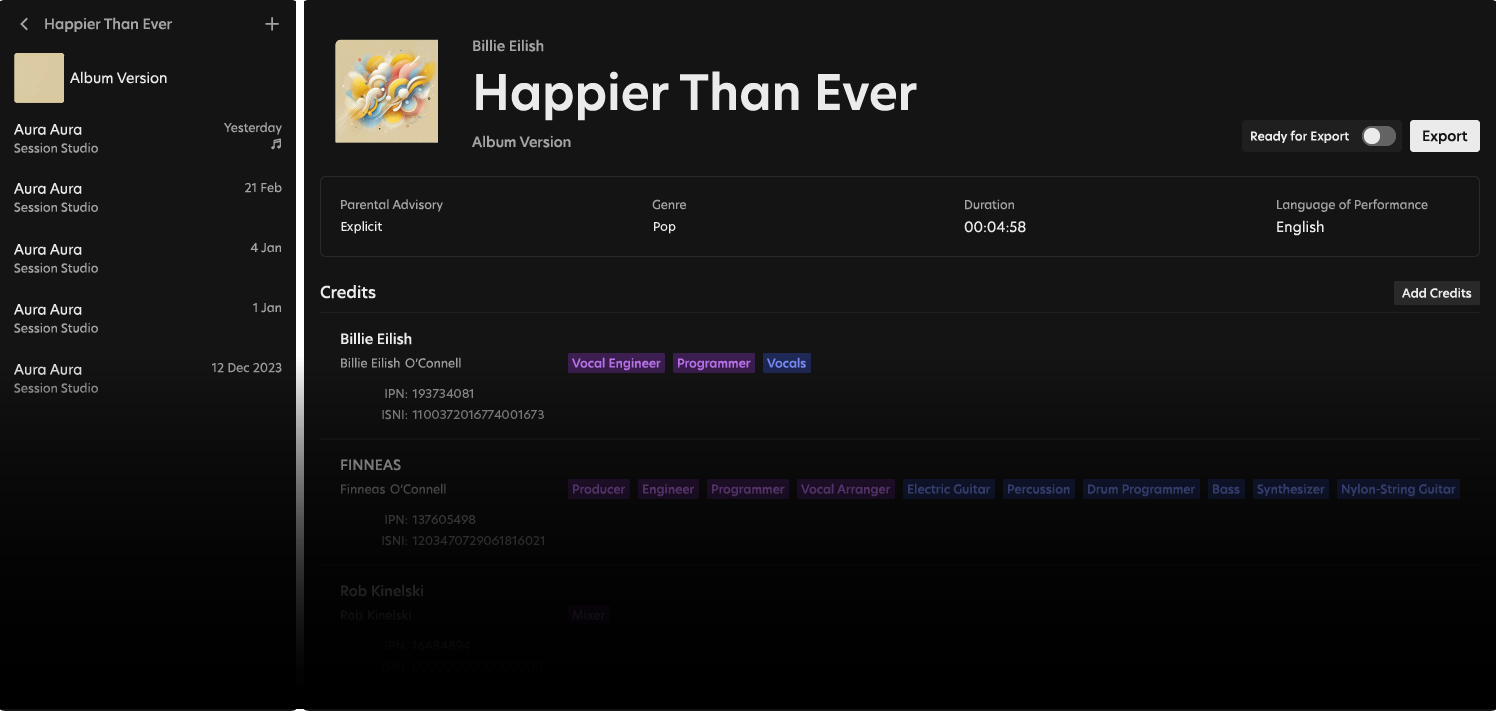Select the Drum Programmer tag

(1141, 489)
